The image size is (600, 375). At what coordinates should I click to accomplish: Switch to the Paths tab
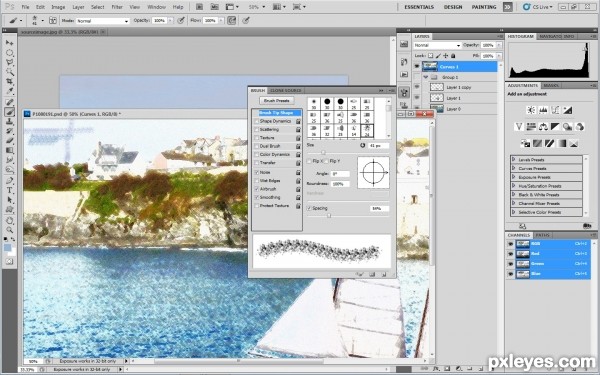pos(542,235)
